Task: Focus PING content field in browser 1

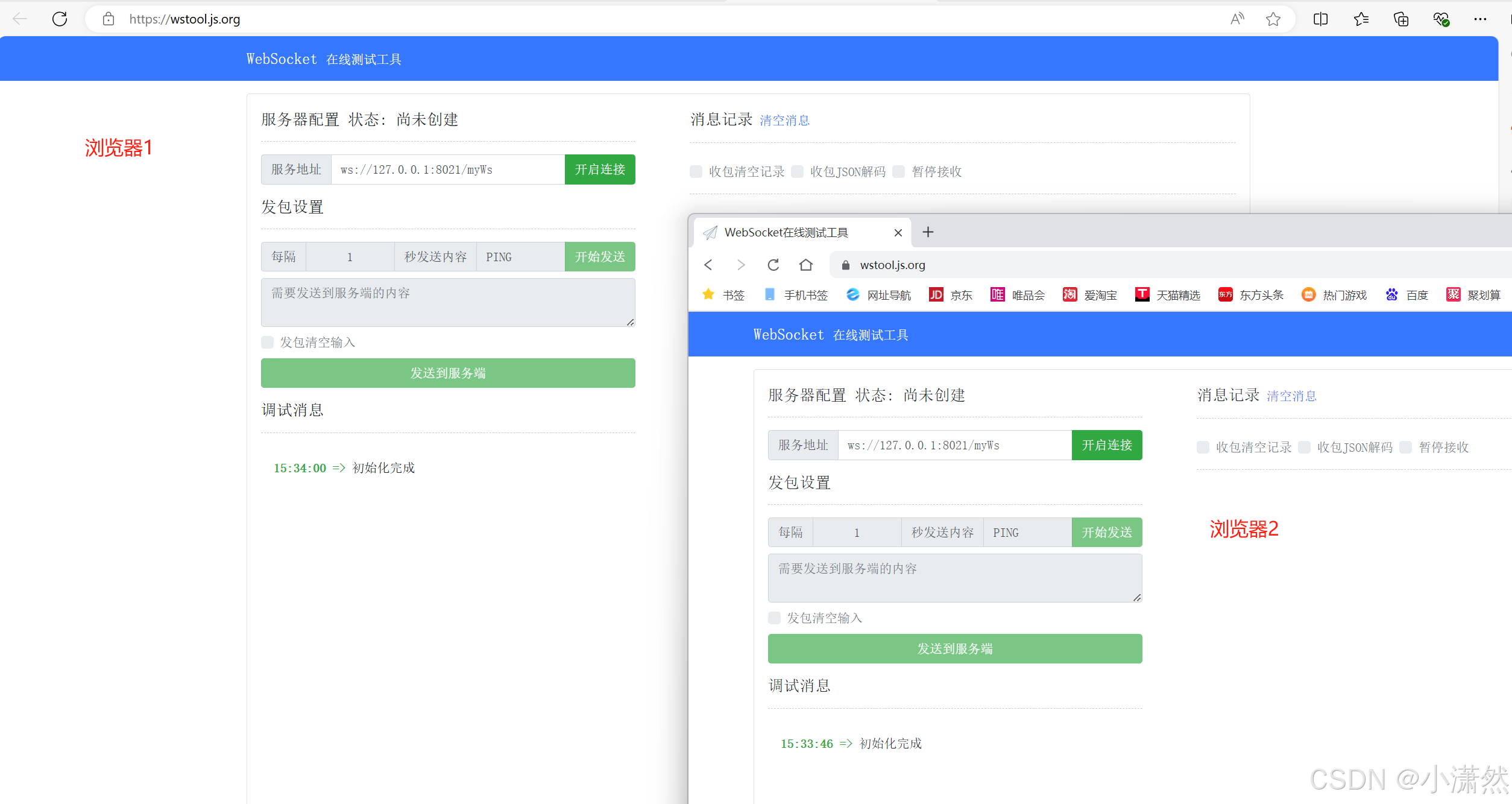Action: tap(520, 257)
